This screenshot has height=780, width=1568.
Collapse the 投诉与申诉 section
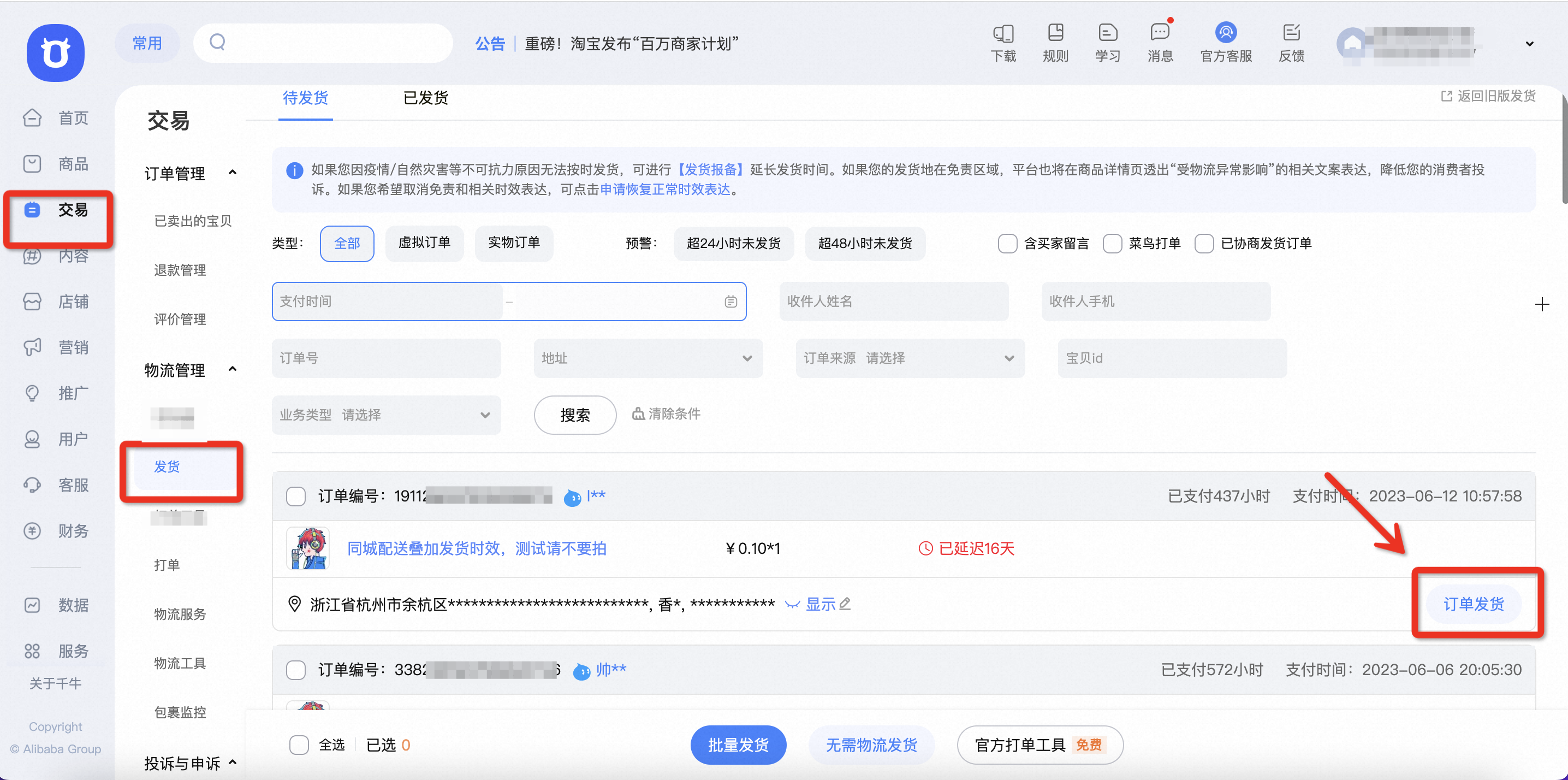[232, 763]
